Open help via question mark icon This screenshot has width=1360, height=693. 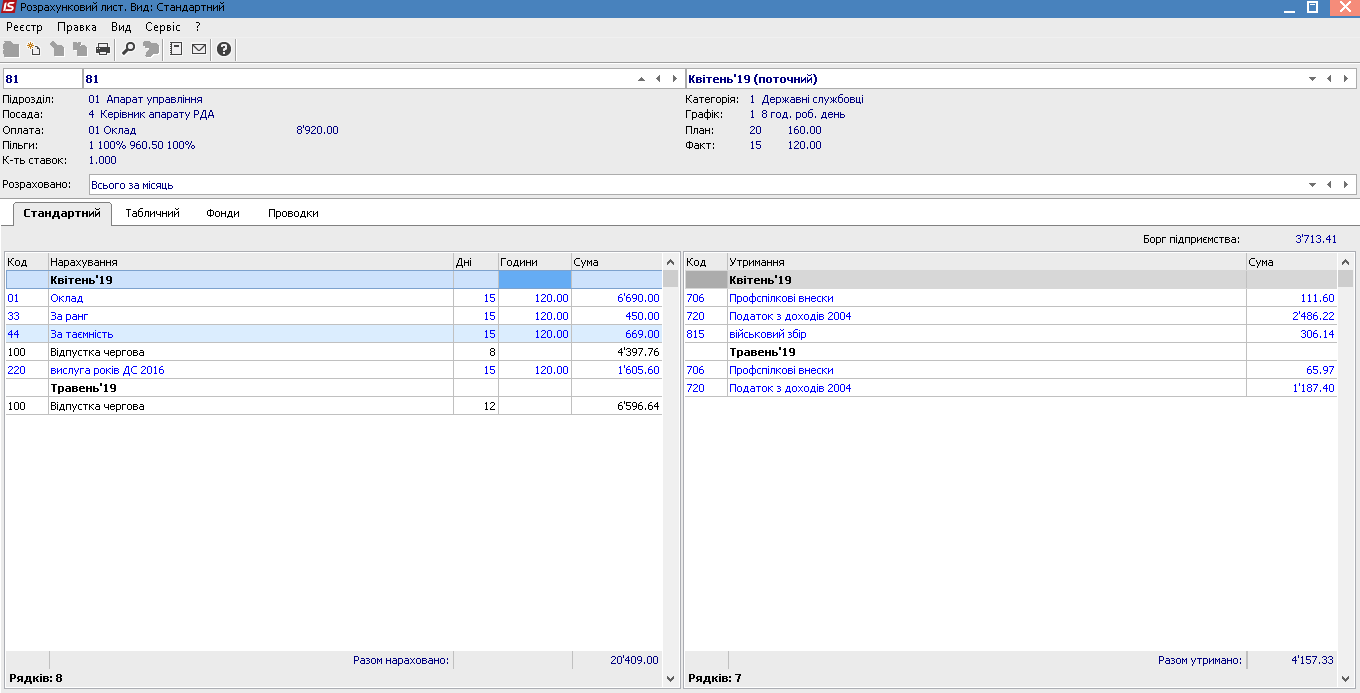pyautogui.click(x=224, y=49)
